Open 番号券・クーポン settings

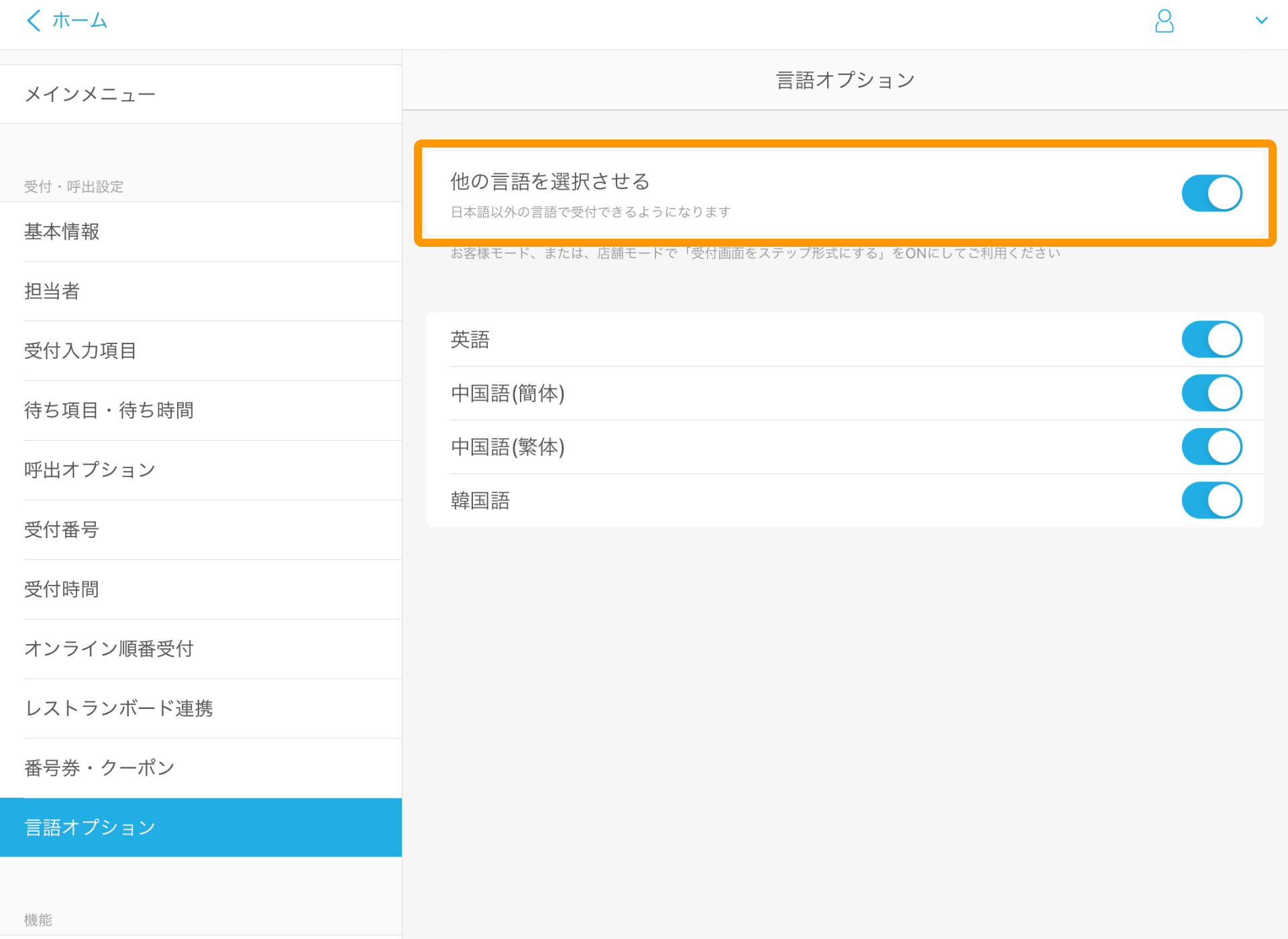(x=201, y=768)
